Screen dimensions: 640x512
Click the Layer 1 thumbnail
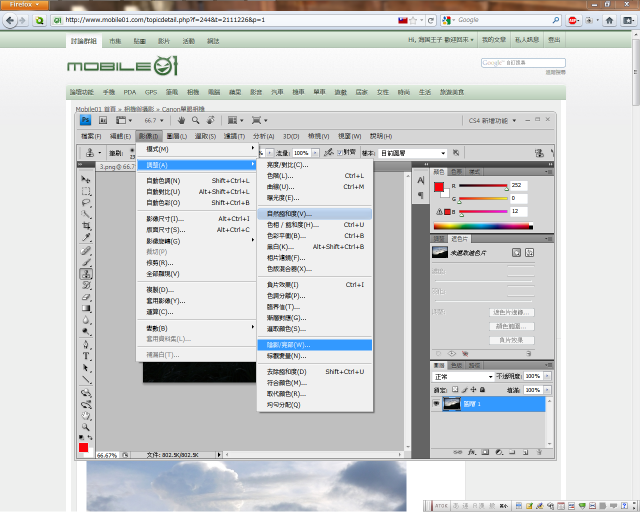click(452, 404)
